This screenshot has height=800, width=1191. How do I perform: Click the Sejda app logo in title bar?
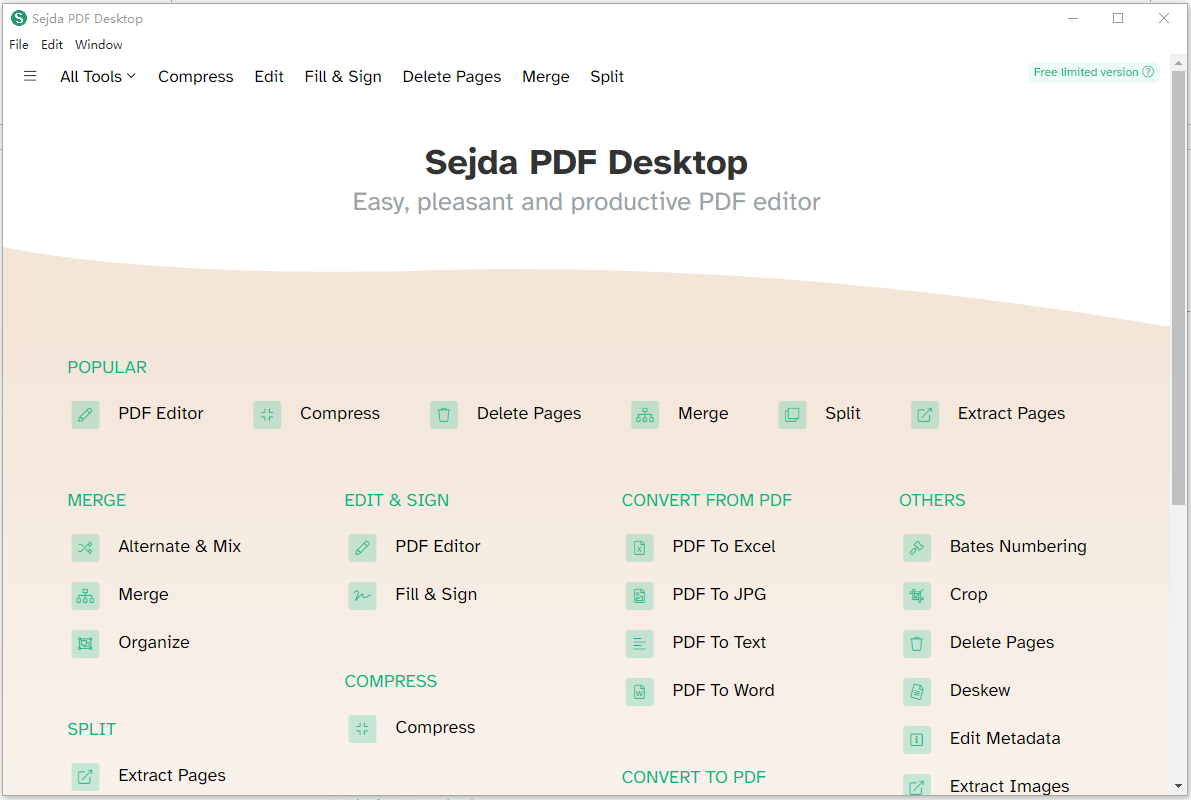coord(18,18)
